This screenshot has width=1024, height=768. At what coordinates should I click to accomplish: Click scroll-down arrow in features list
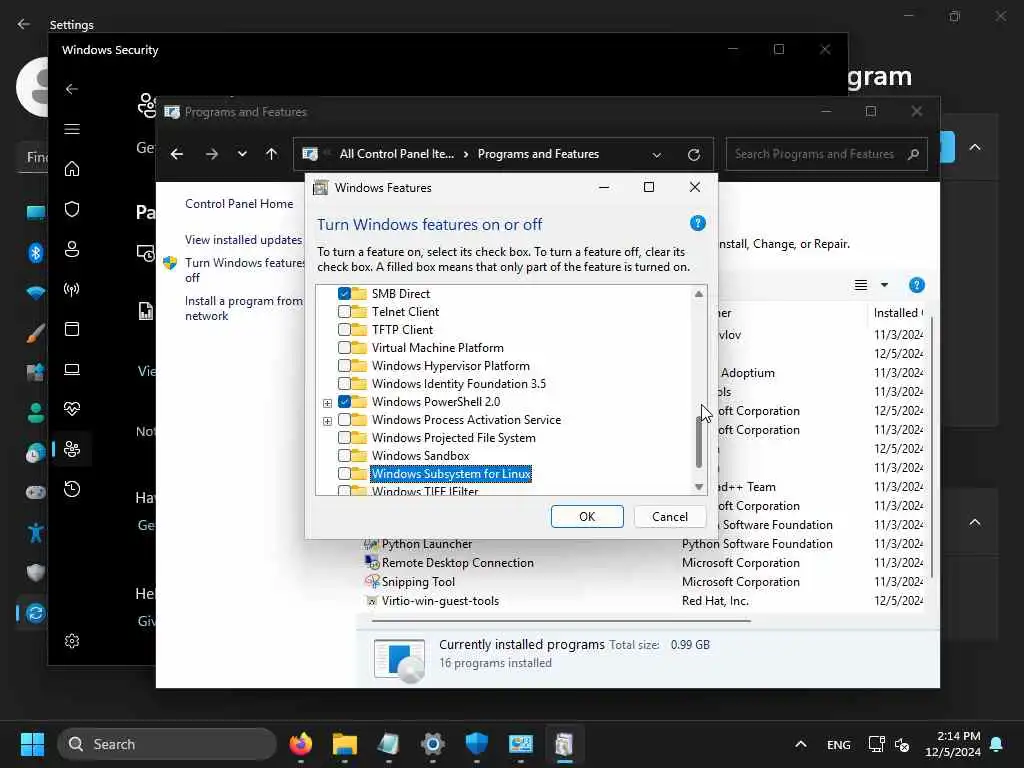[699, 487]
